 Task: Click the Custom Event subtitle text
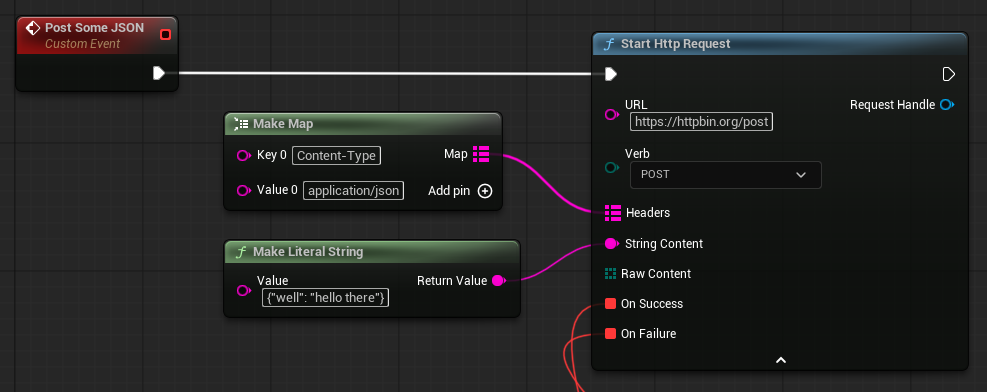click(82, 44)
